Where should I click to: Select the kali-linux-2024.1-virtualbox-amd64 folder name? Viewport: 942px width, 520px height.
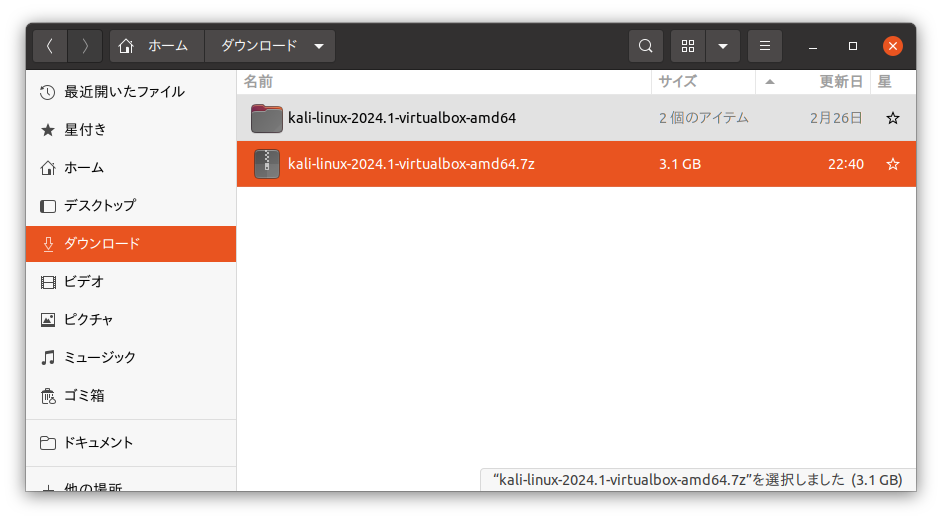402,118
